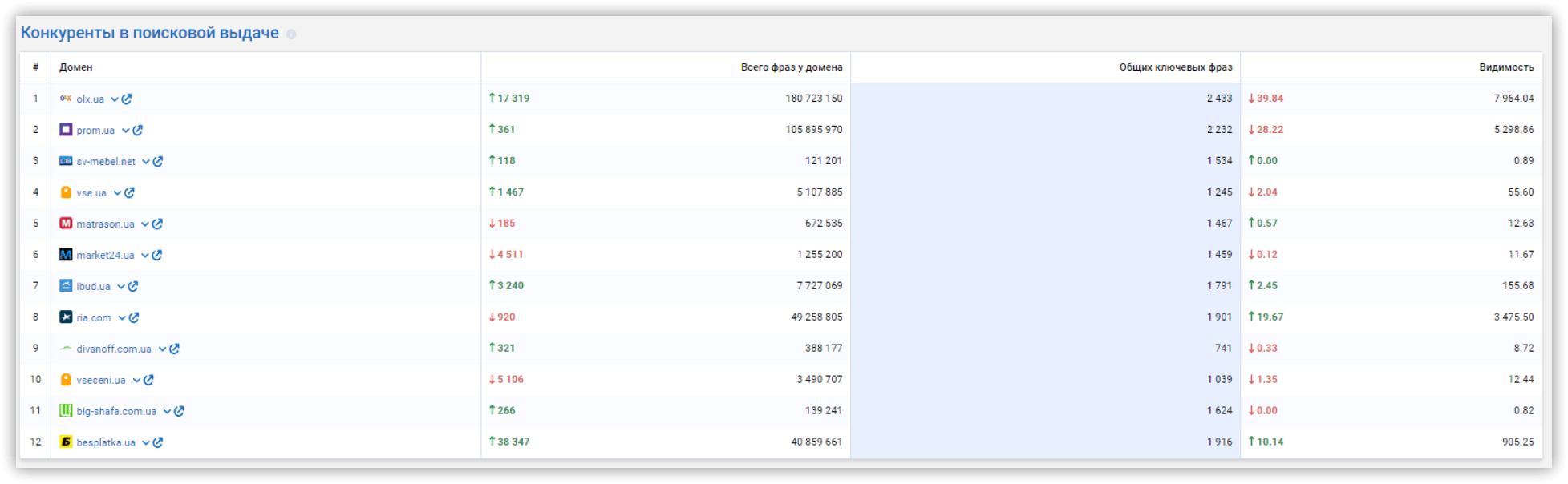The height and width of the screenshot is (484, 1568).
Task: Sort by Домен column header
Action: (x=76, y=67)
